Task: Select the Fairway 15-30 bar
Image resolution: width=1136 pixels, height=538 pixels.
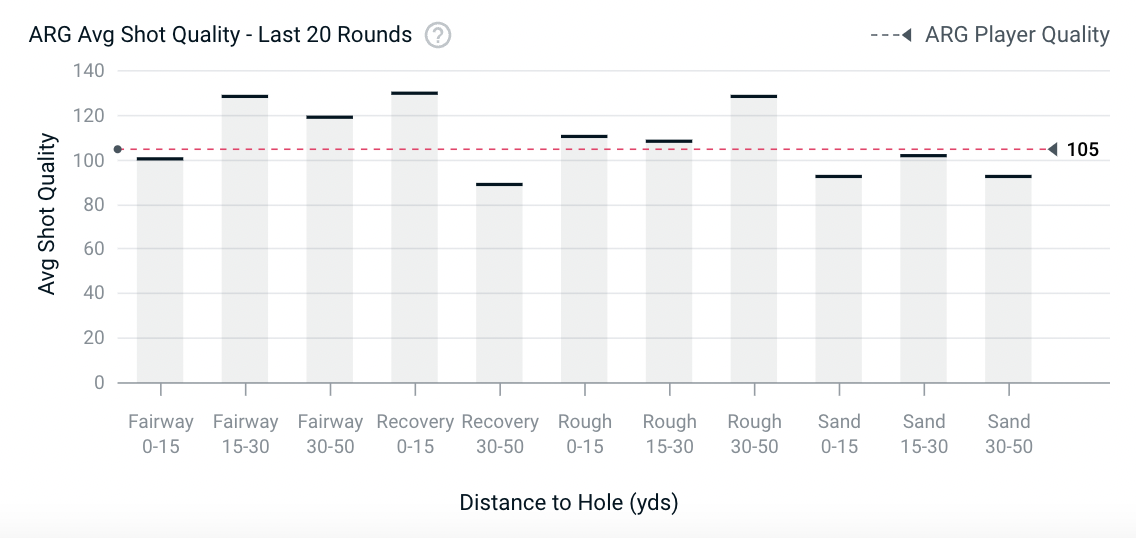Action: coord(245,240)
